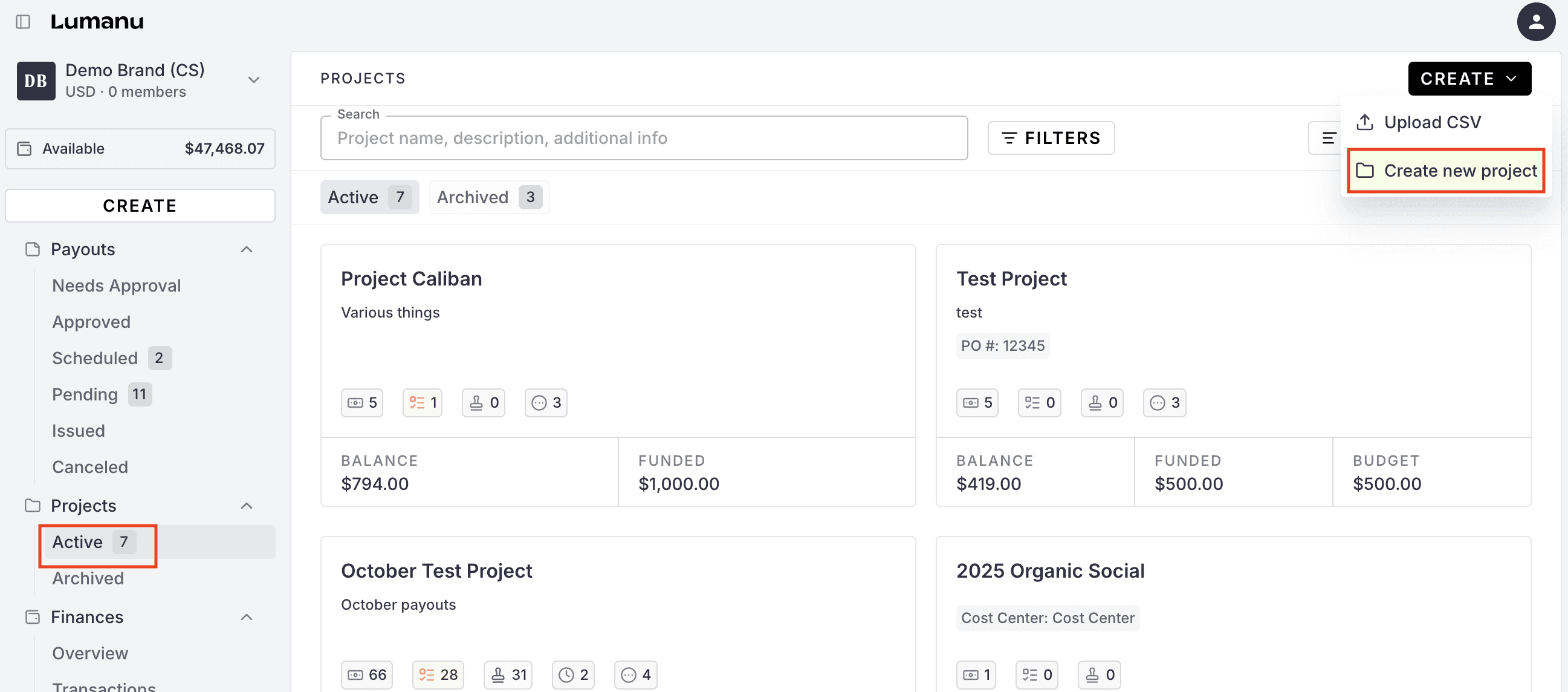Click the clock chip showing 2
Viewport: 1568px width, 692px height.
tap(574, 674)
